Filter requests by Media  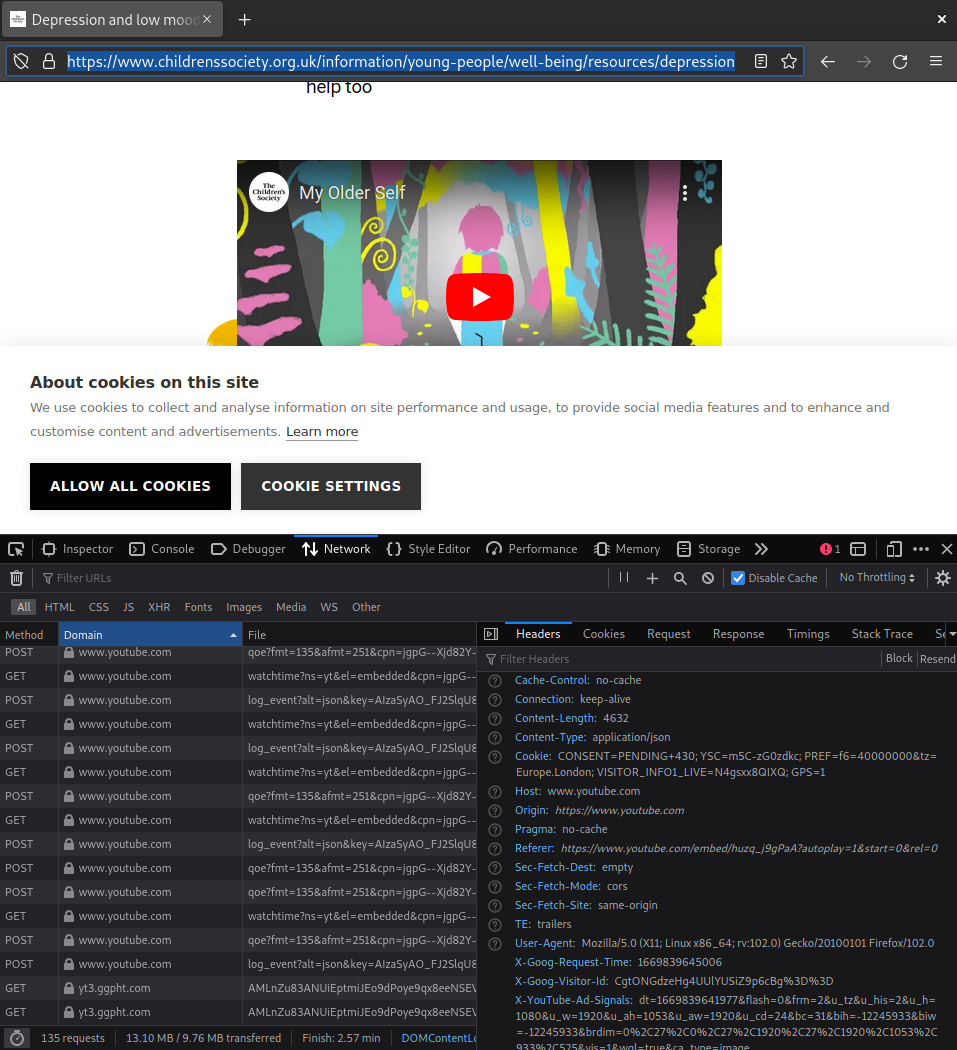coord(291,607)
